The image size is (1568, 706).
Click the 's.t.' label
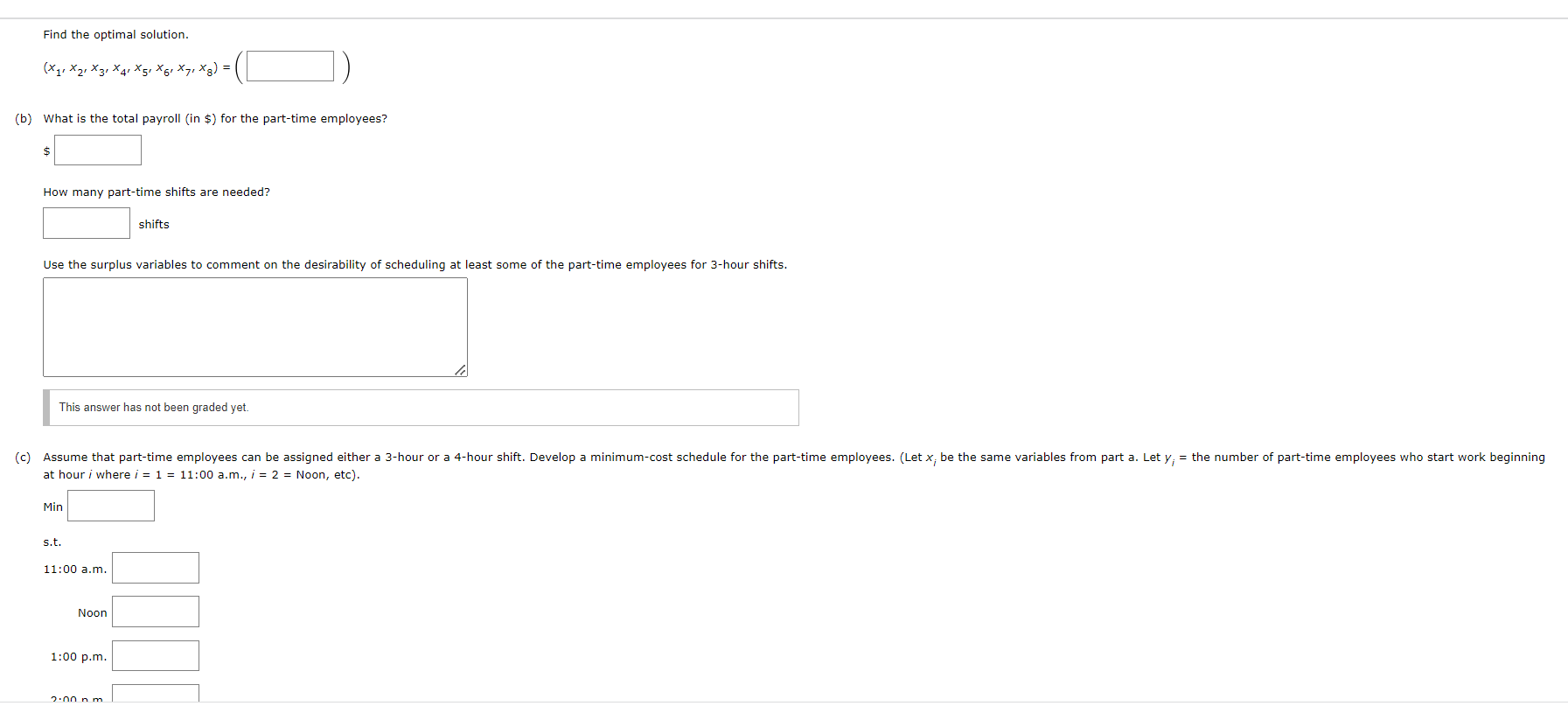click(x=52, y=542)
